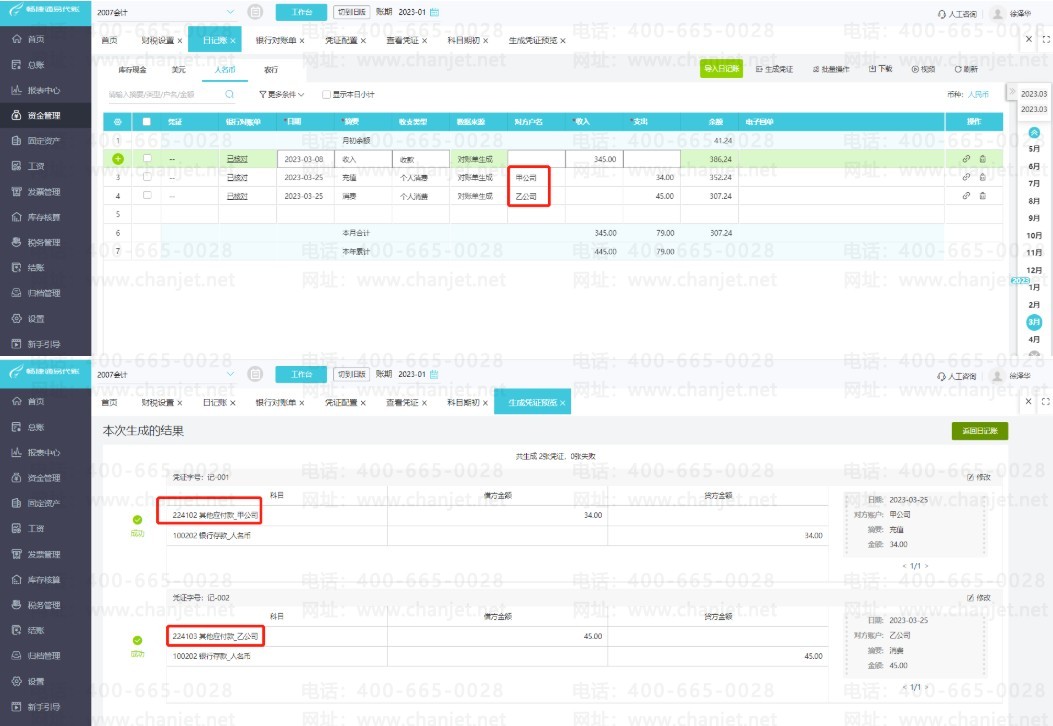Open the 凭证配置 tab in upper window
Image resolution: width=1053 pixels, height=726 pixels.
341,41
